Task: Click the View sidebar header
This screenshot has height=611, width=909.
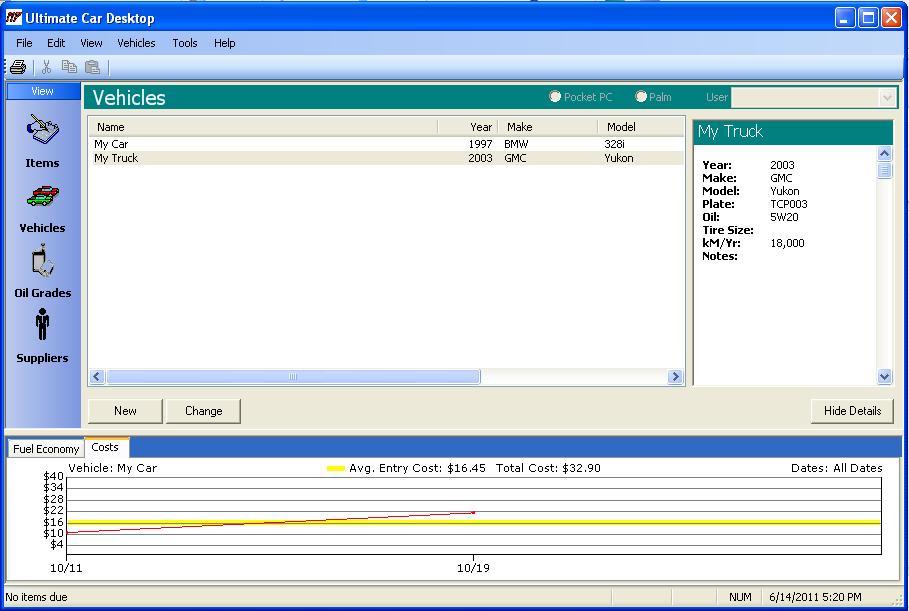Action: coord(43,91)
